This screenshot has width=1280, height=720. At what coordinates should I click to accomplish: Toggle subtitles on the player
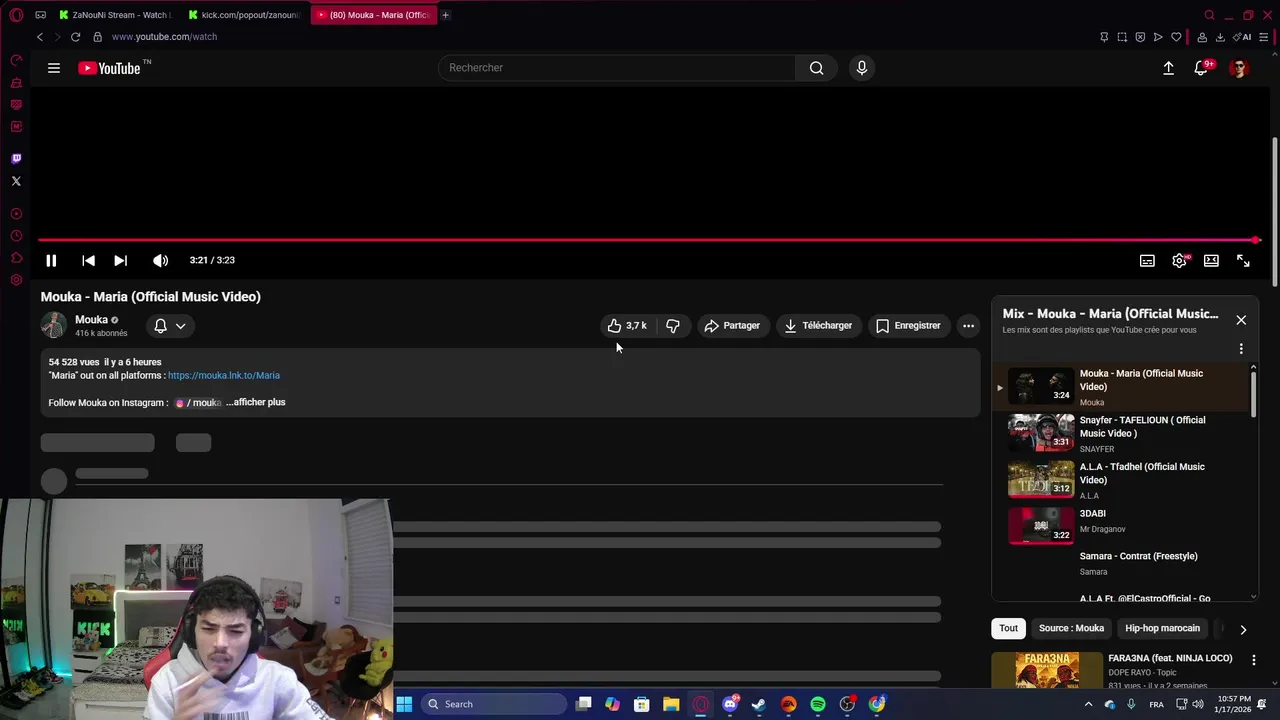[x=1148, y=260]
